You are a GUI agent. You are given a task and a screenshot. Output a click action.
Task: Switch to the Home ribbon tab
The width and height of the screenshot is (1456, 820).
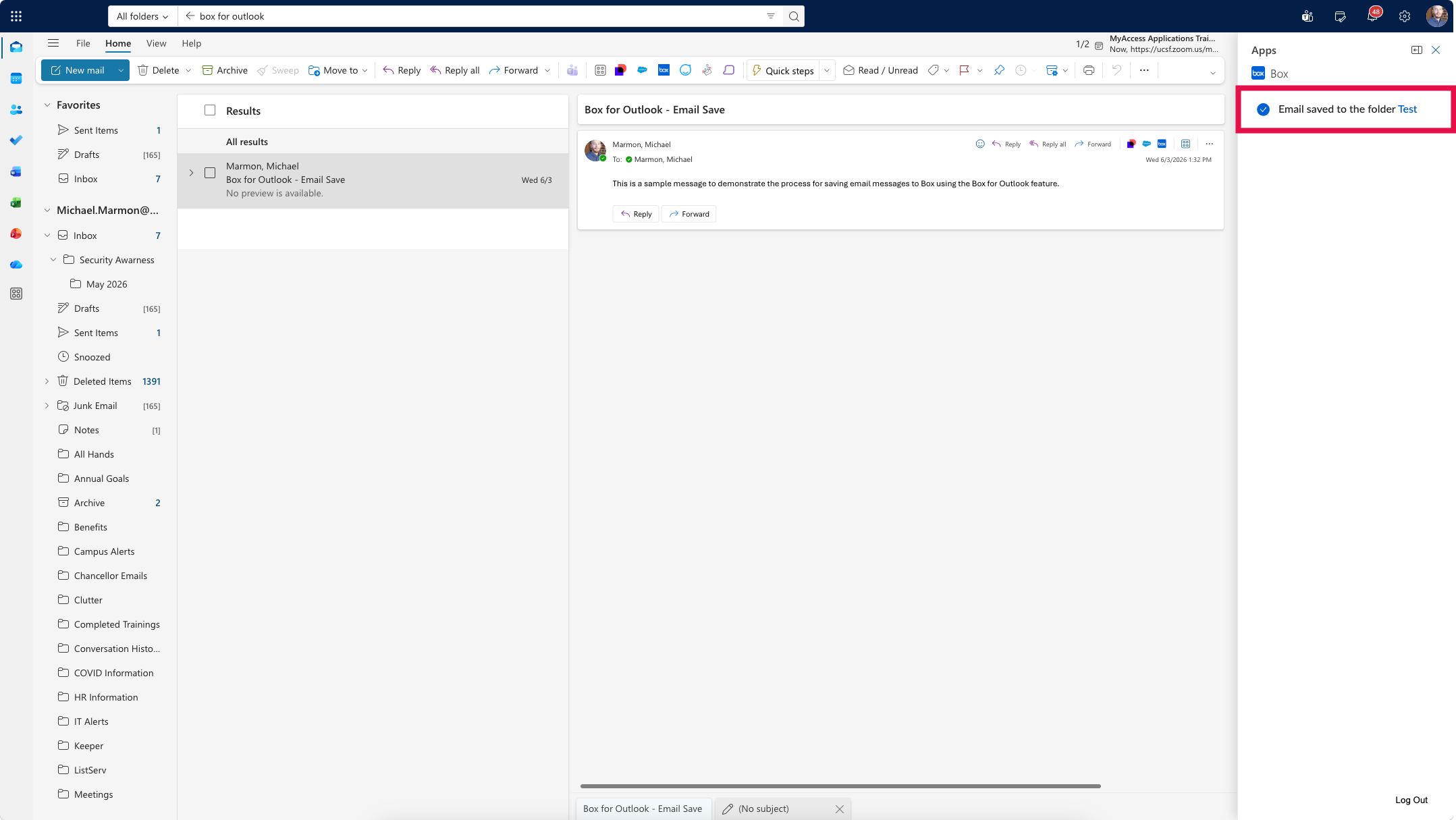(118, 43)
